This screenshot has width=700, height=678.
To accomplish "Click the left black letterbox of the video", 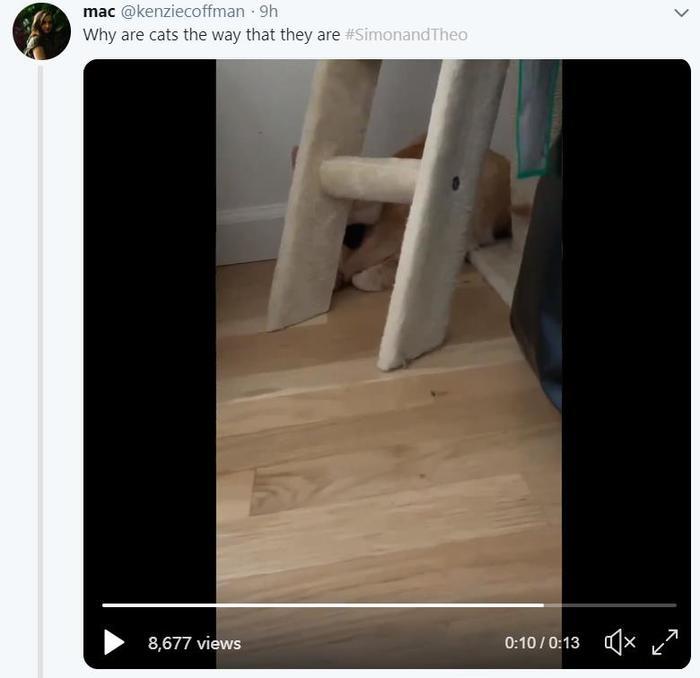I will click(150, 330).
